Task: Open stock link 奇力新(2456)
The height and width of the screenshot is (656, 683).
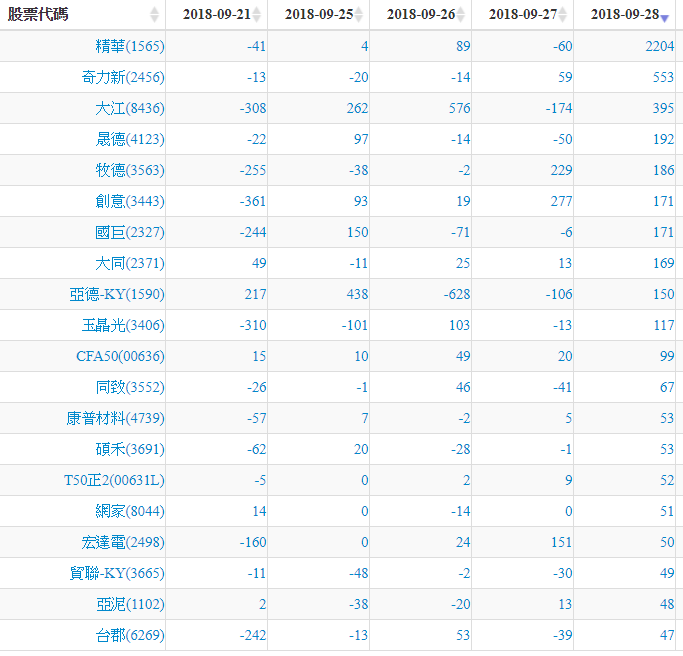Action: coord(123,78)
